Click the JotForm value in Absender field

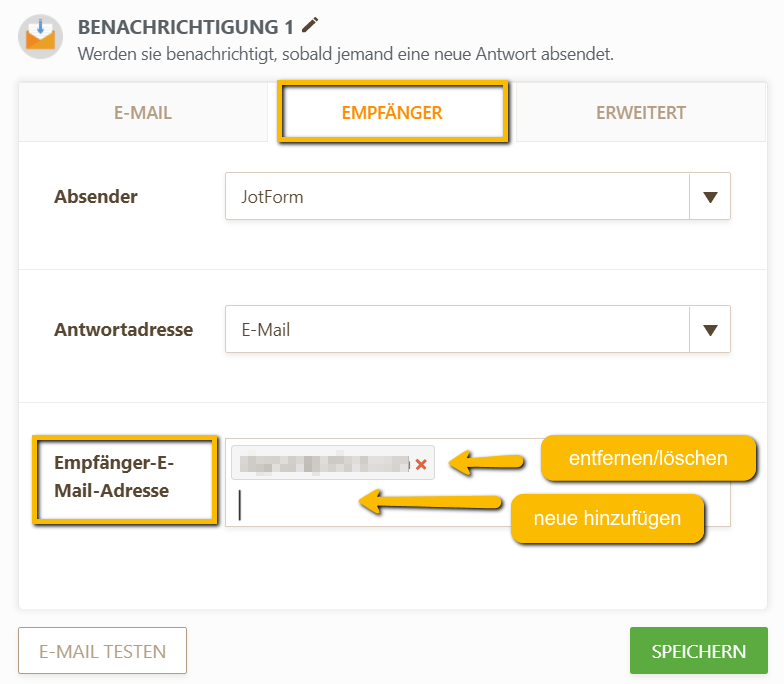[272, 196]
